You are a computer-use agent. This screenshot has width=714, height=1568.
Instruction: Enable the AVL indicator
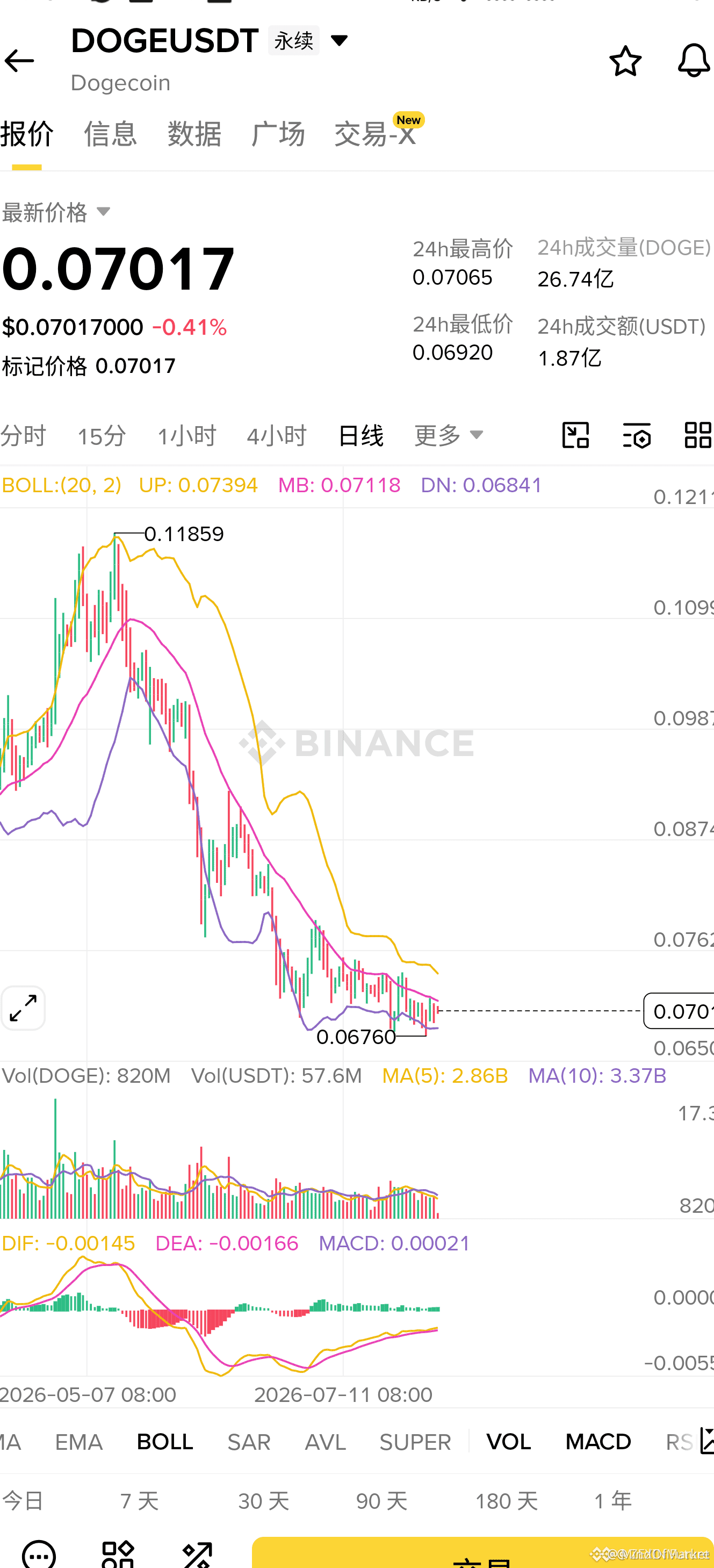326,1442
